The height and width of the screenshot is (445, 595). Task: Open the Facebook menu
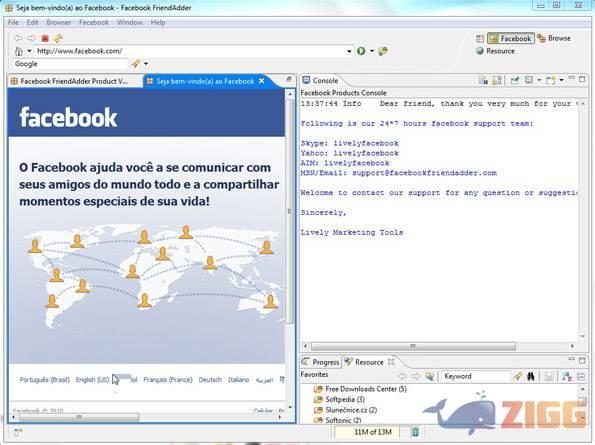point(94,22)
